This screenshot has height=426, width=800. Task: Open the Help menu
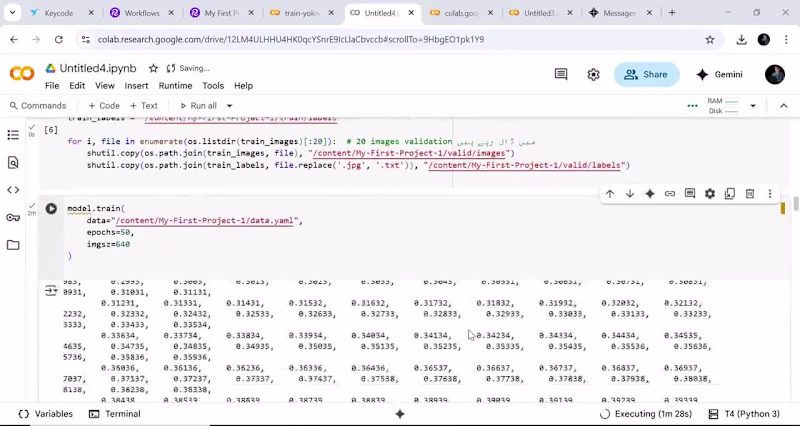click(x=243, y=86)
